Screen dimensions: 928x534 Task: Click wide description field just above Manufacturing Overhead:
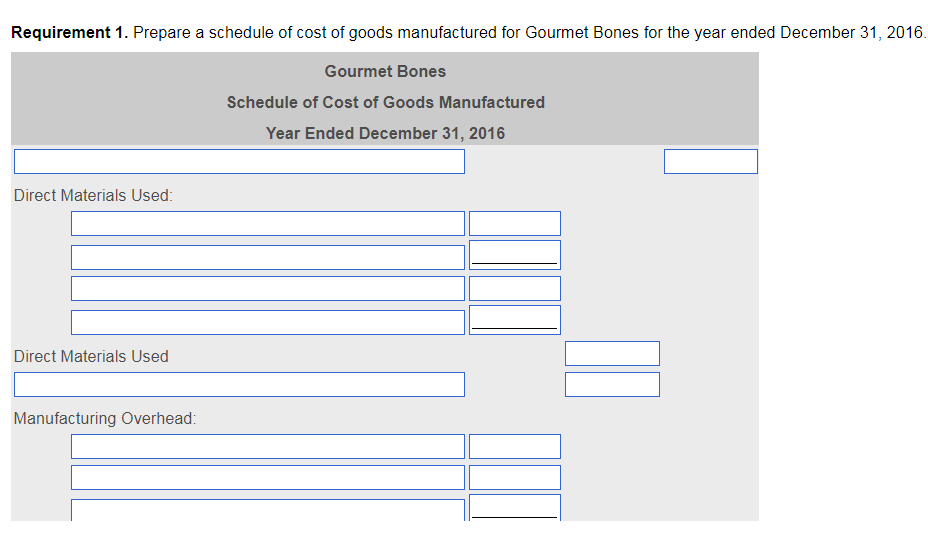(x=239, y=384)
